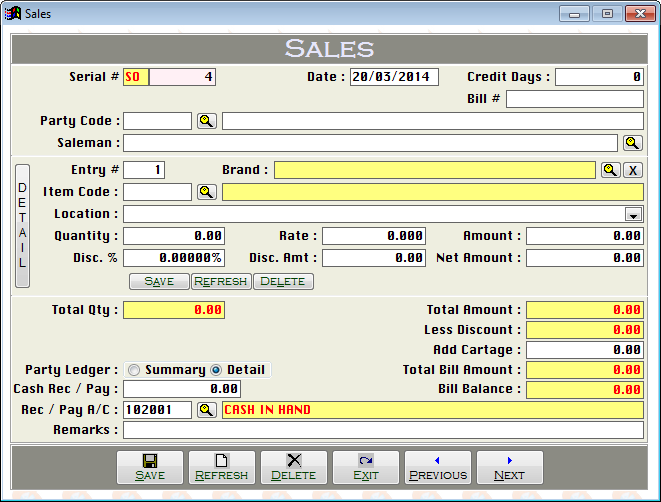
Task: Save the sales invoice from bottom toolbar
Action: point(150,467)
